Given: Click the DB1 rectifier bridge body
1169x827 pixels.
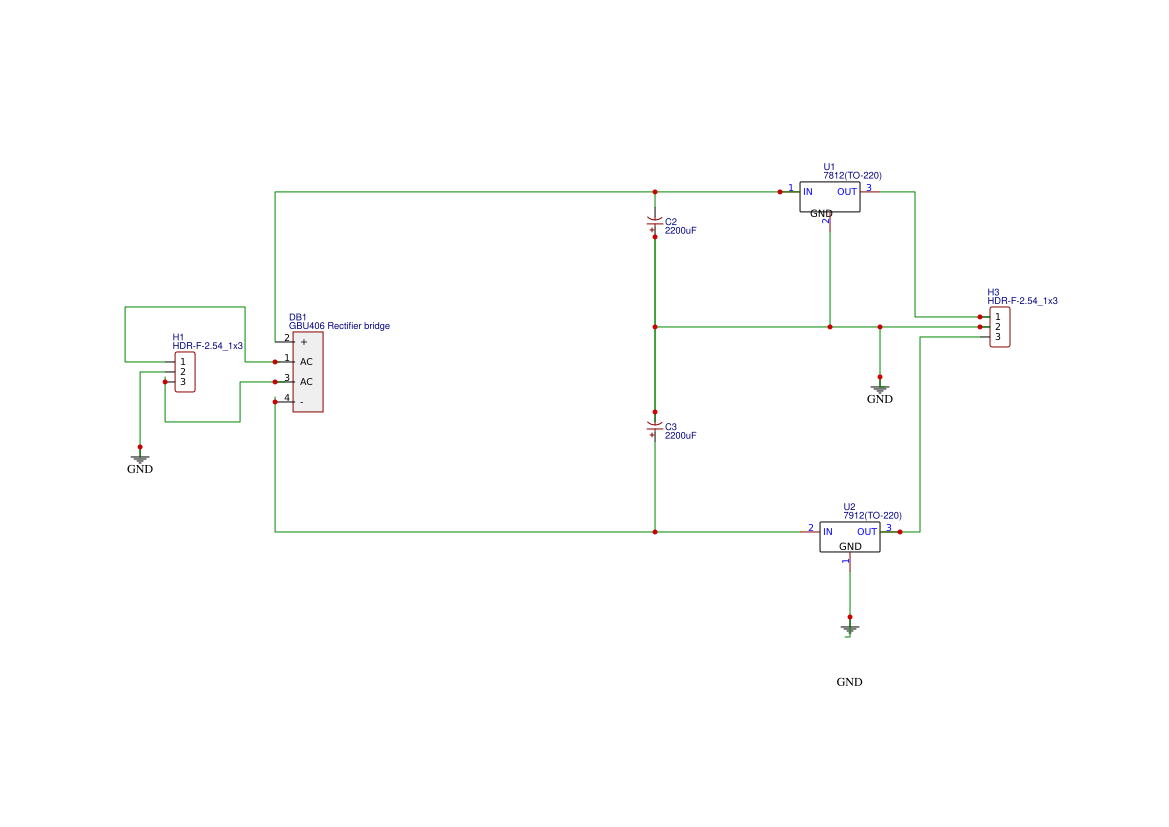Looking at the screenshot, I should (308, 372).
